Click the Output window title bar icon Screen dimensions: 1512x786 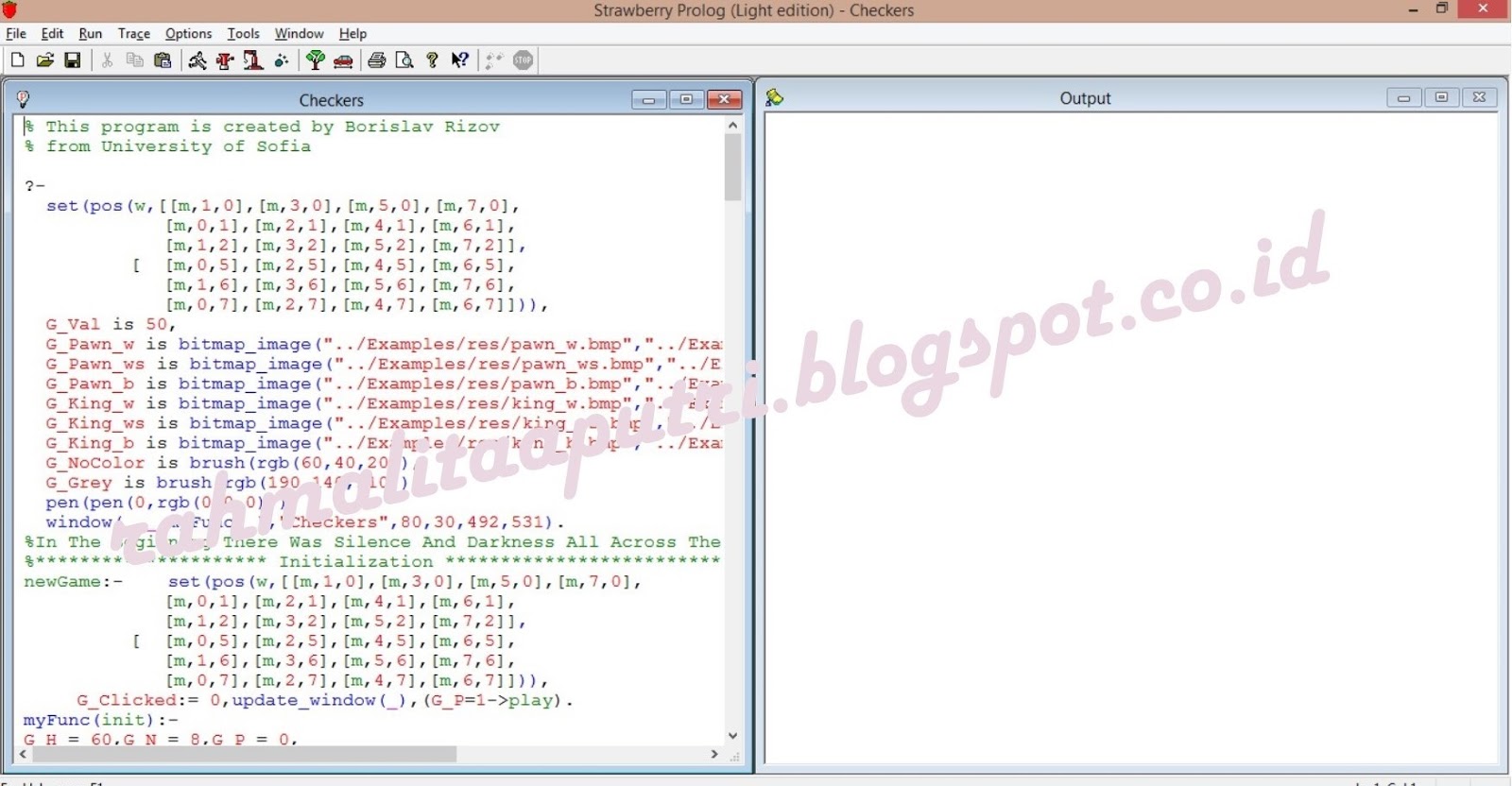[775, 98]
